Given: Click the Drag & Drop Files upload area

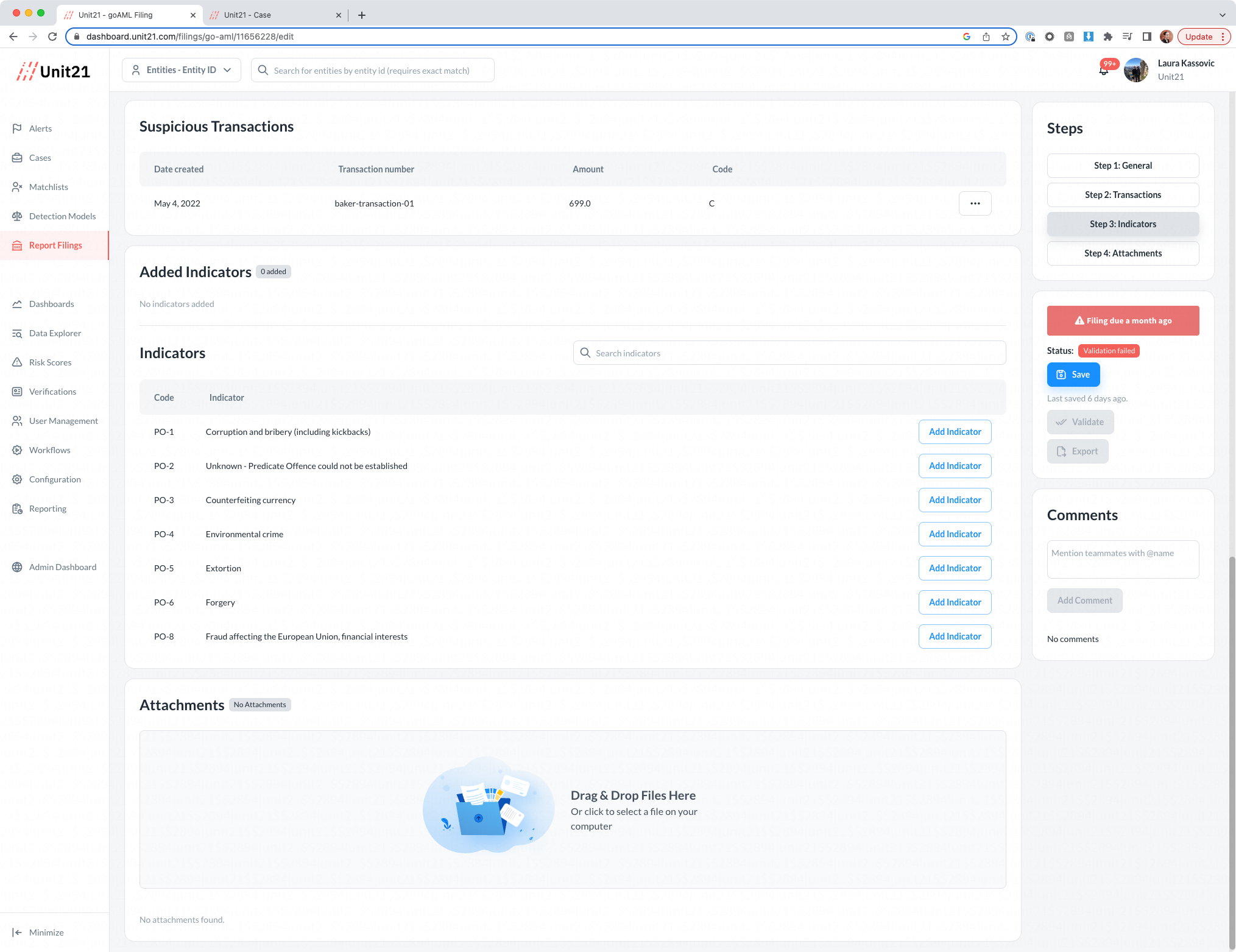Looking at the screenshot, I should tap(572, 809).
